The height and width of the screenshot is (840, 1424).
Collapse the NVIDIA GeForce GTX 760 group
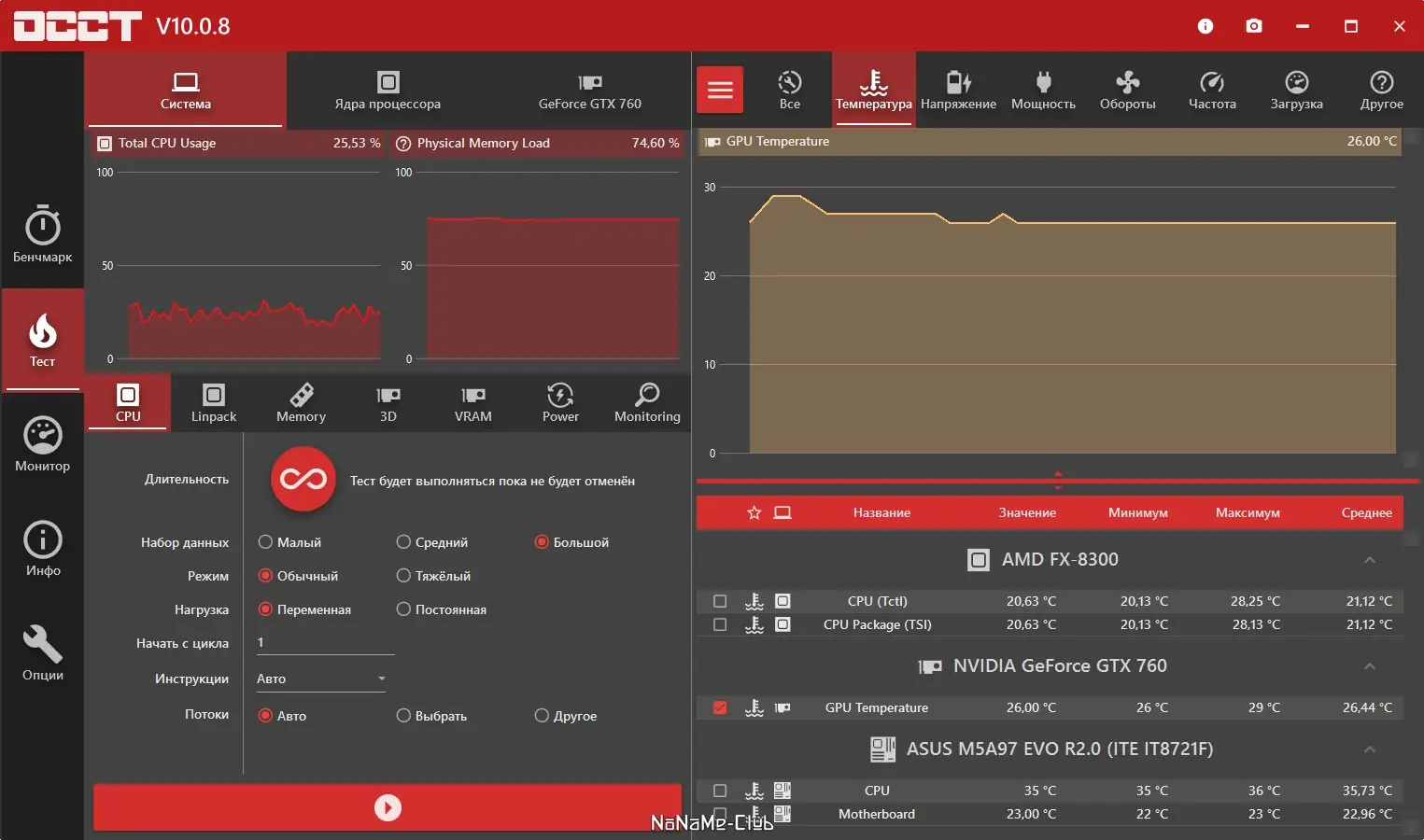click(1370, 666)
